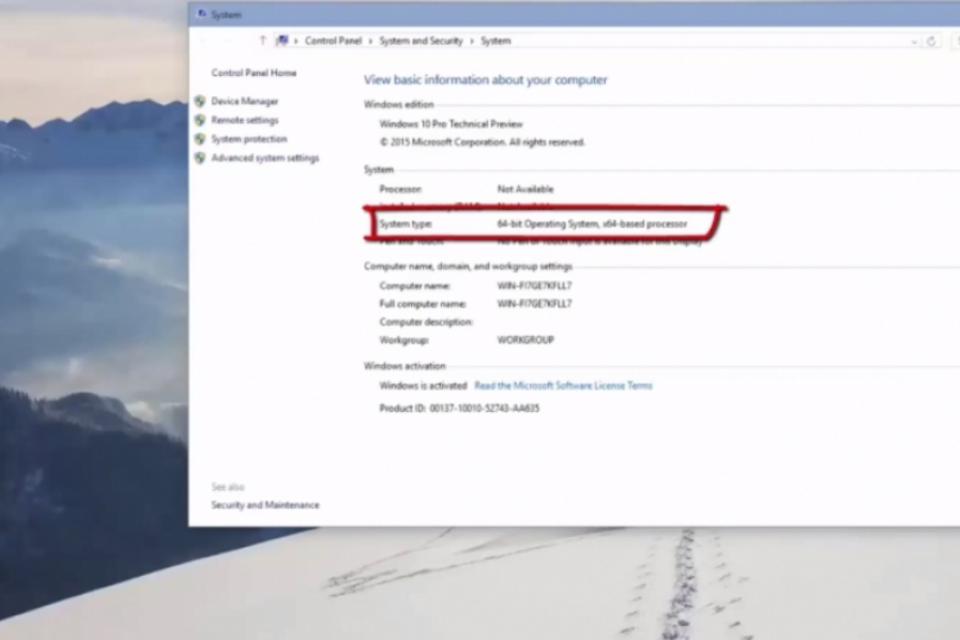Click the address bar path field
Viewport: 960px width, 640px height.
point(597,41)
